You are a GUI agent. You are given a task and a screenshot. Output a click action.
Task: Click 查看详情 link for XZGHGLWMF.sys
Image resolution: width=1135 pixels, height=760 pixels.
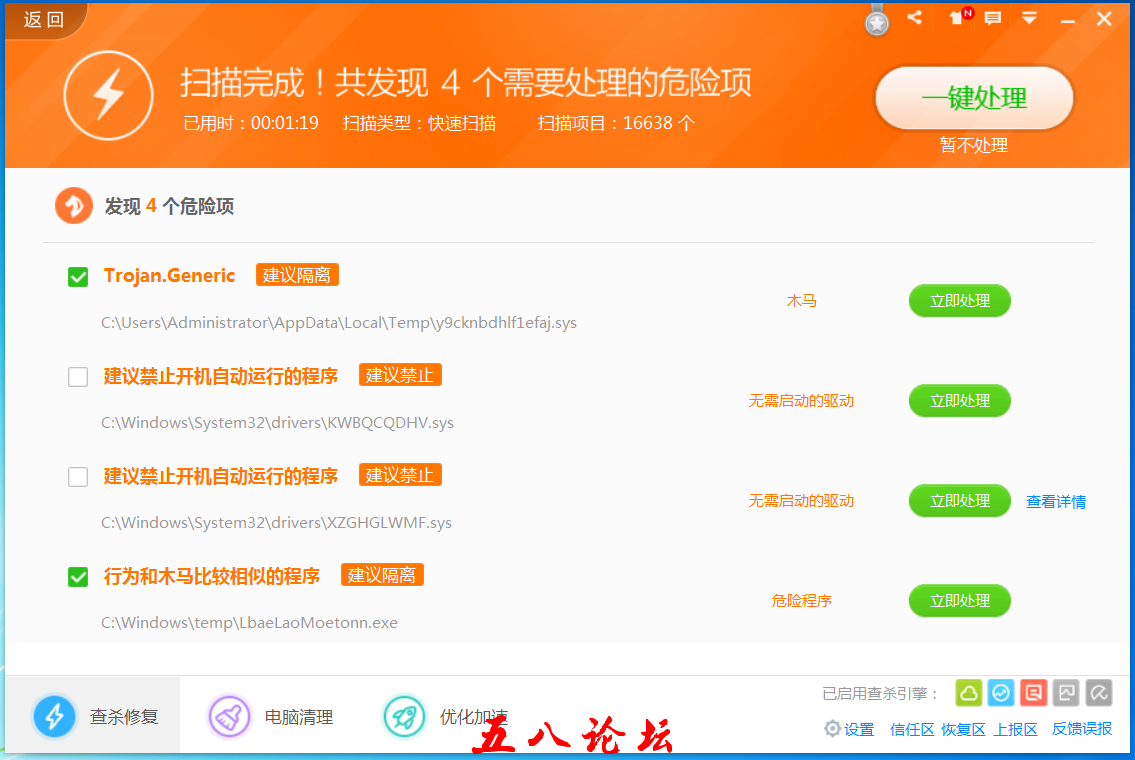1056,502
